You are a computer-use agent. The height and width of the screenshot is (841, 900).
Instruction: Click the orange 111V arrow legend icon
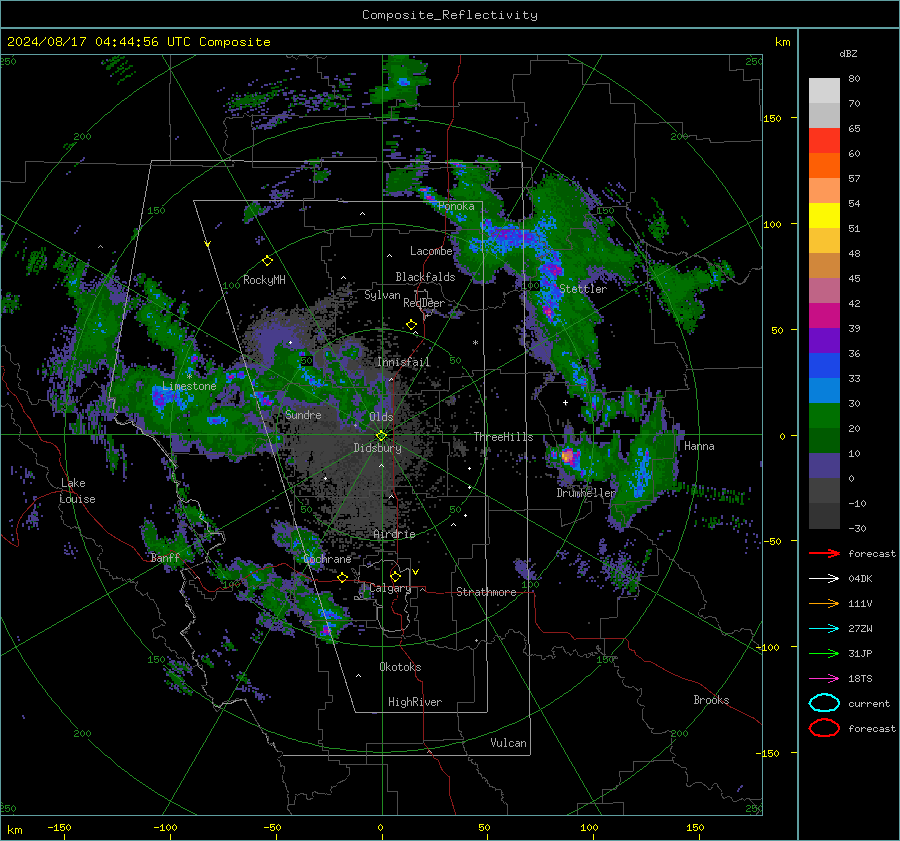(824, 603)
